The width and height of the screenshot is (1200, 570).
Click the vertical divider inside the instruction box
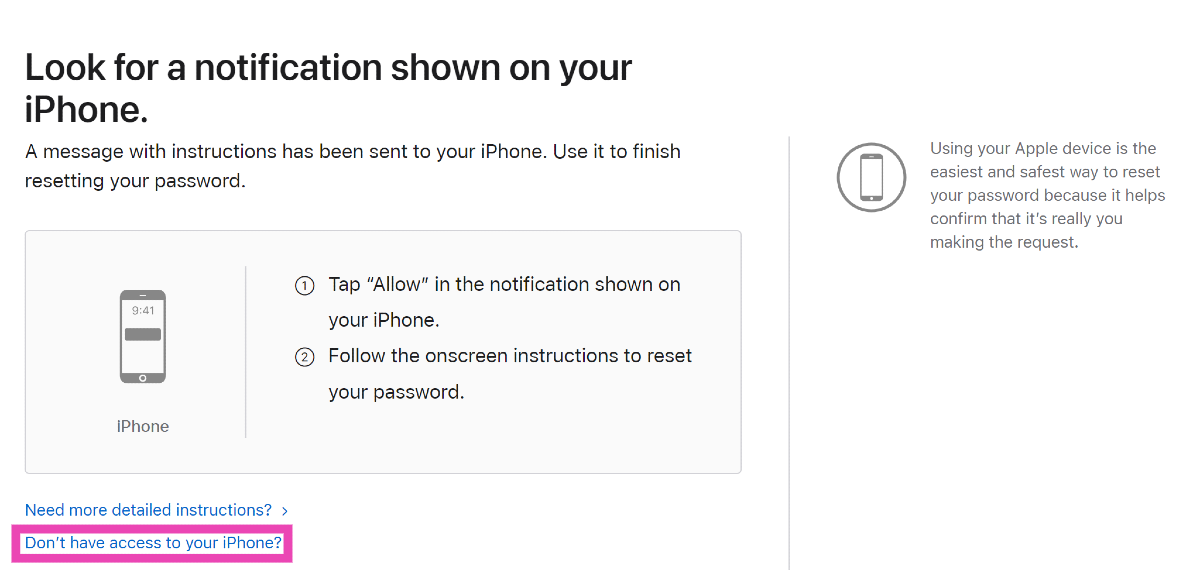click(246, 352)
